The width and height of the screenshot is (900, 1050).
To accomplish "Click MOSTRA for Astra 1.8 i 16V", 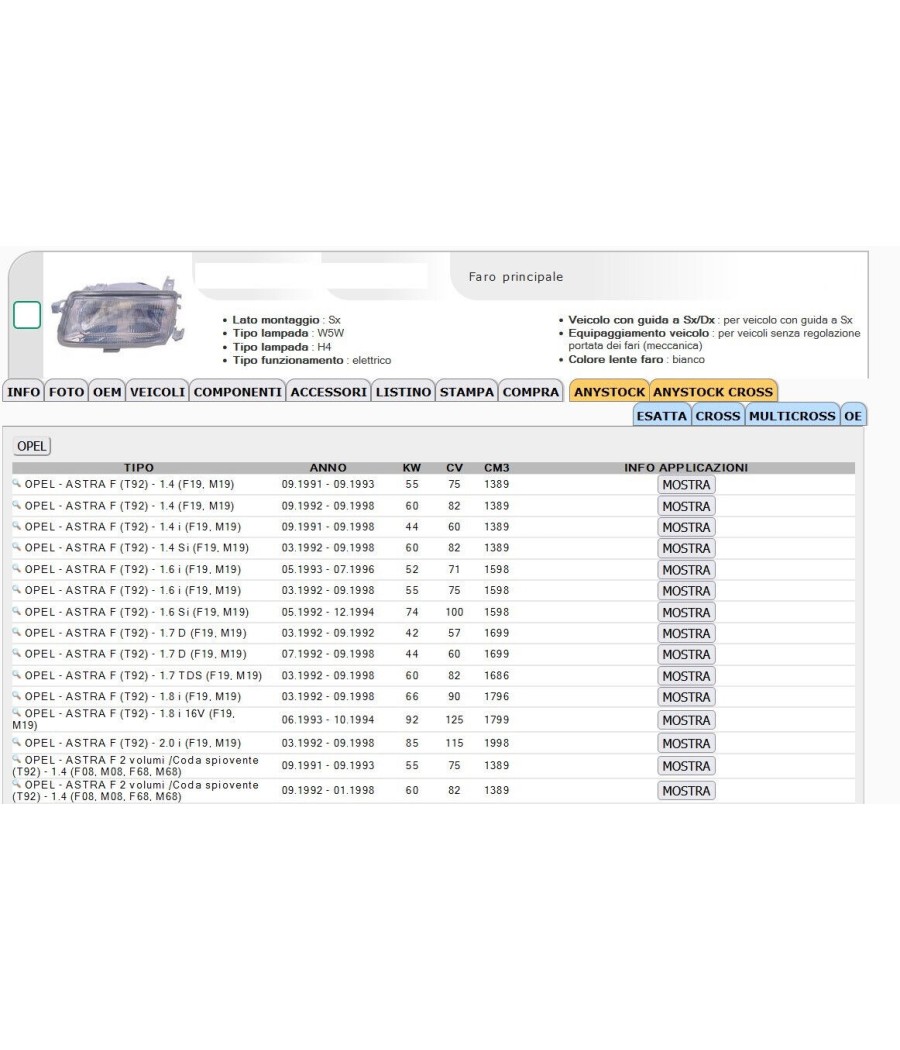I will [686, 720].
